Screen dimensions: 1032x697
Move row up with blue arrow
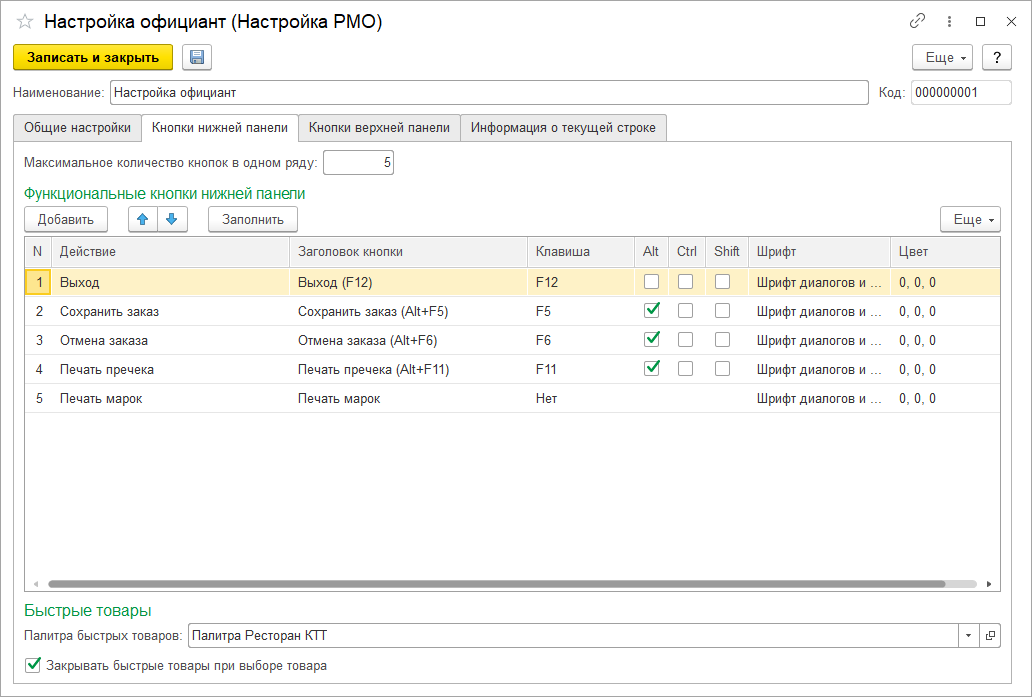[143, 219]
